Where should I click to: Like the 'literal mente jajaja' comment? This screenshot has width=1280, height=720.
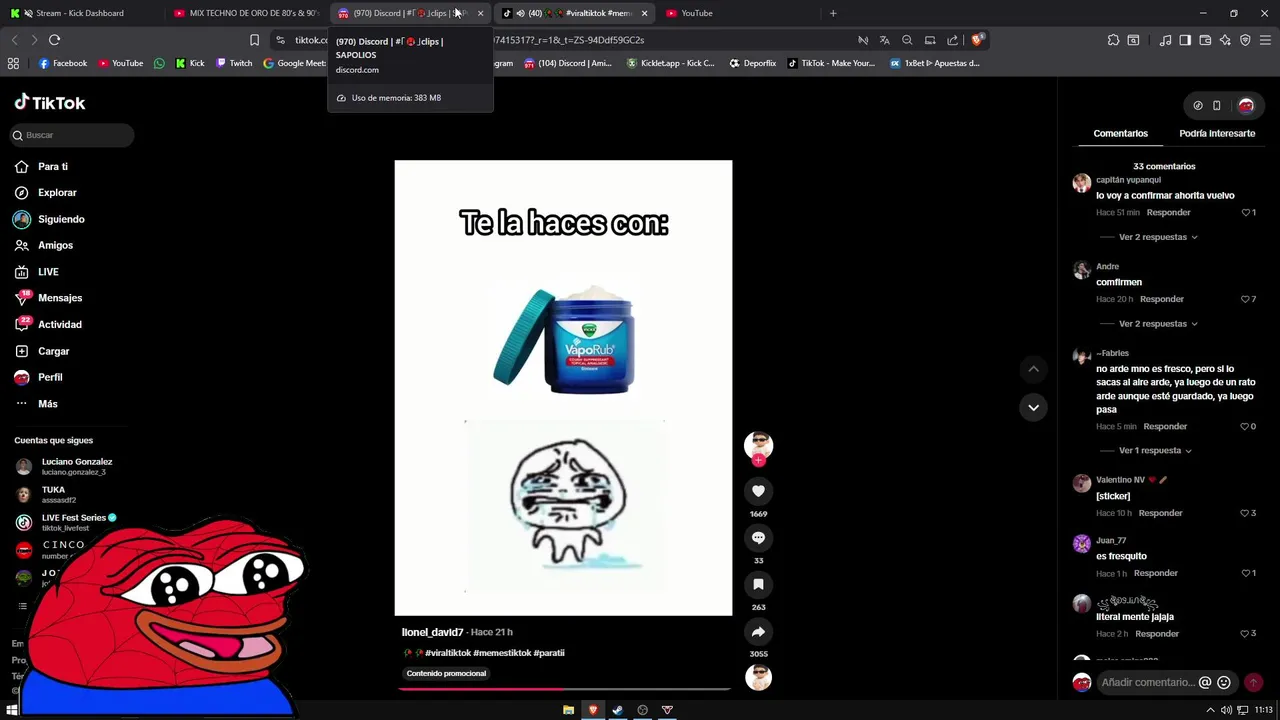[1246, 634]
